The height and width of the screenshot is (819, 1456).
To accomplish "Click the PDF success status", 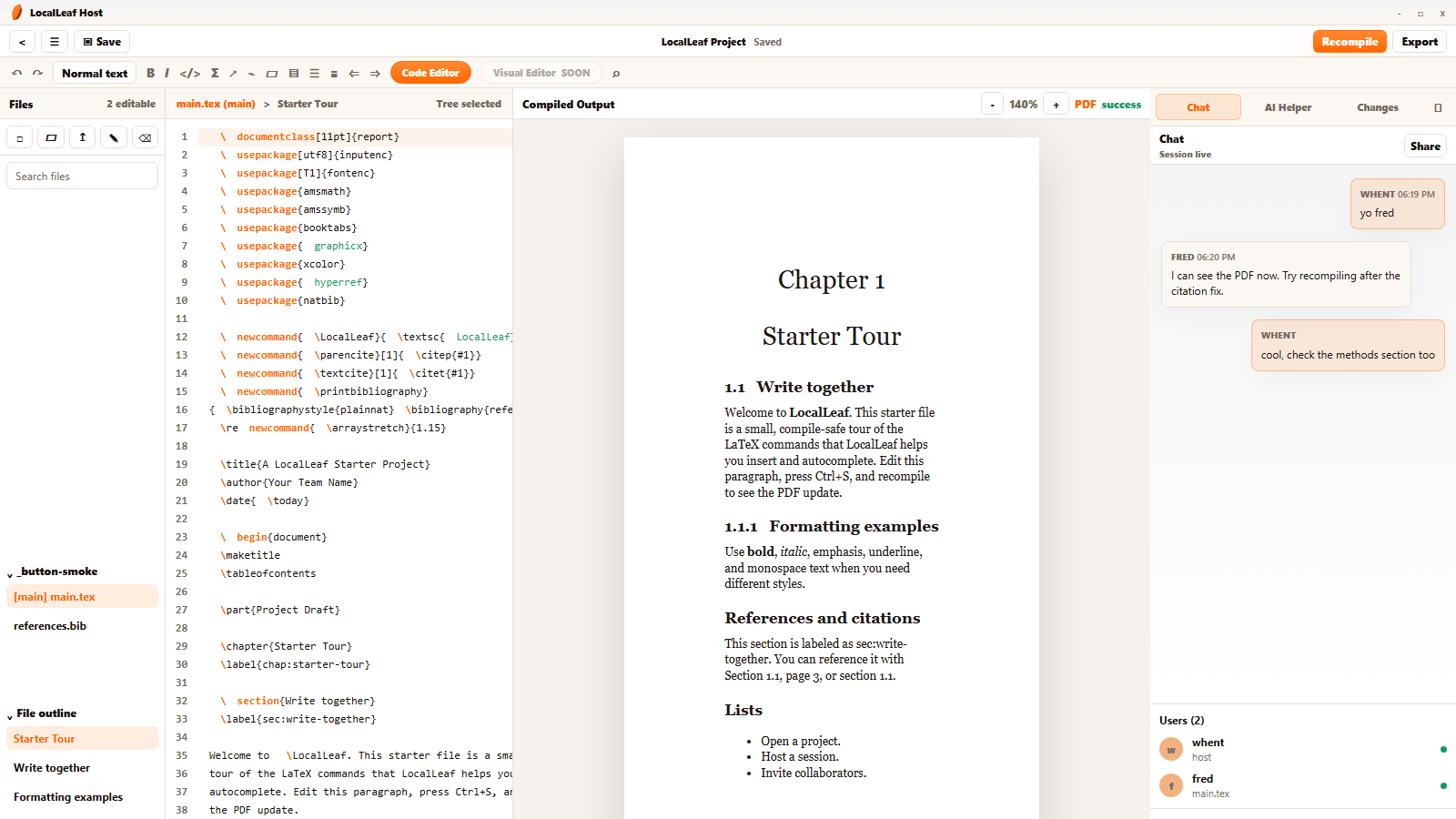I will 1107,105.
